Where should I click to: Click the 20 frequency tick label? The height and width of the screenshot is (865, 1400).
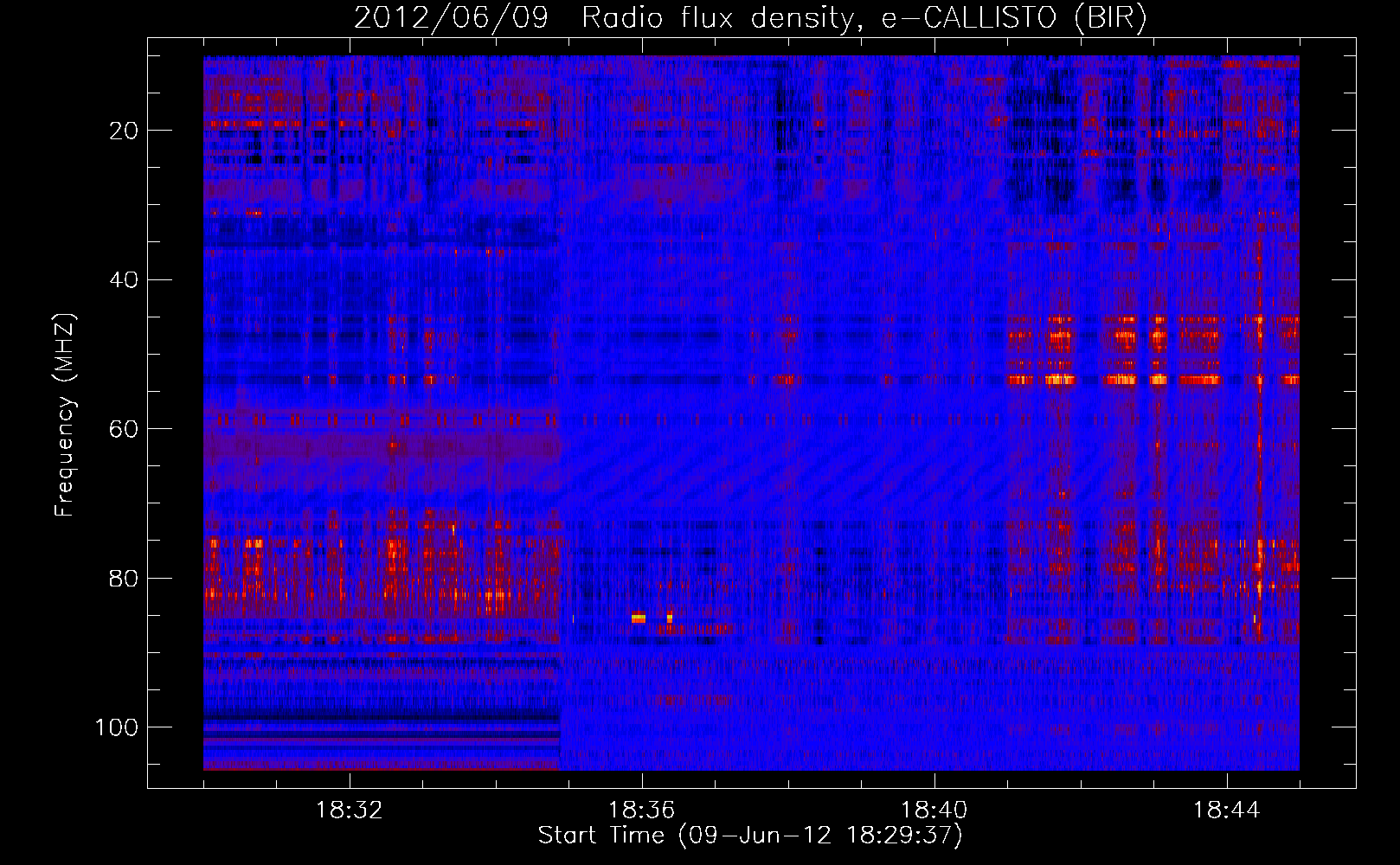point(124,131)
